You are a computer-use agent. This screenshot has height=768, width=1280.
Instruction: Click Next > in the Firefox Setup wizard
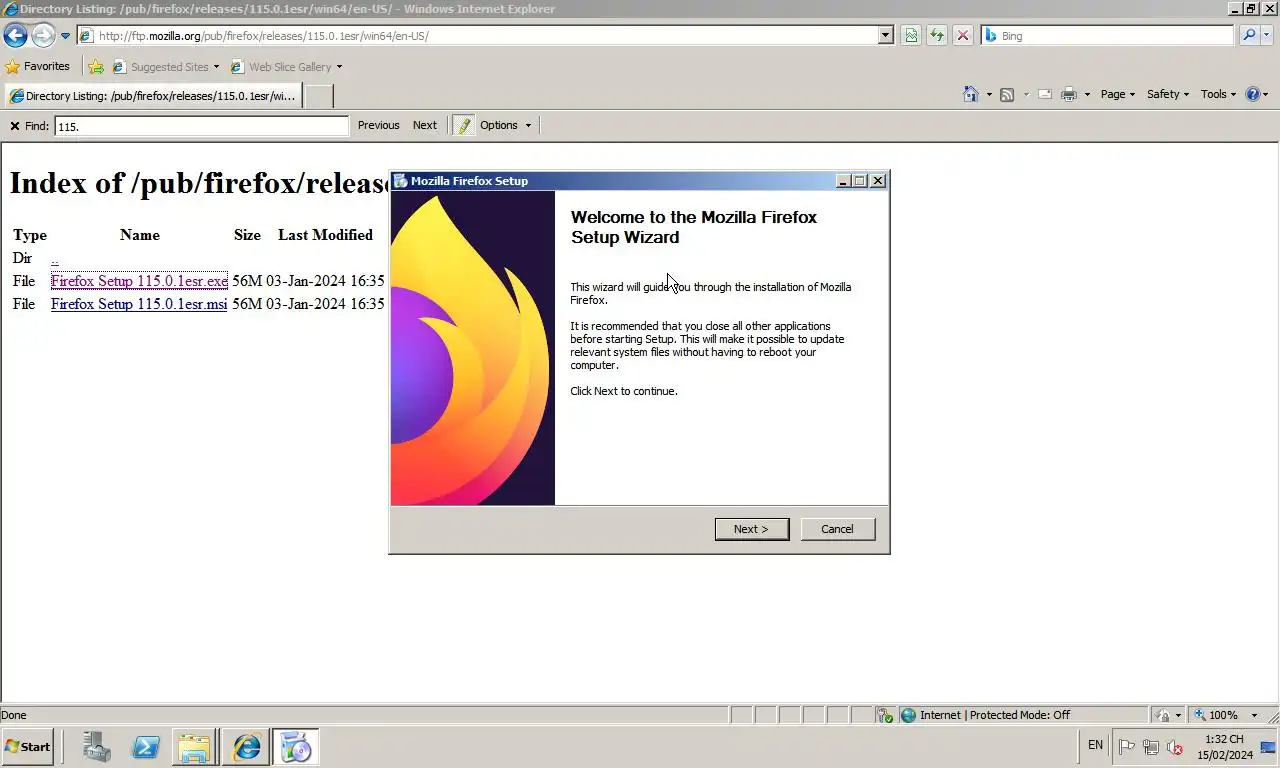751,529
